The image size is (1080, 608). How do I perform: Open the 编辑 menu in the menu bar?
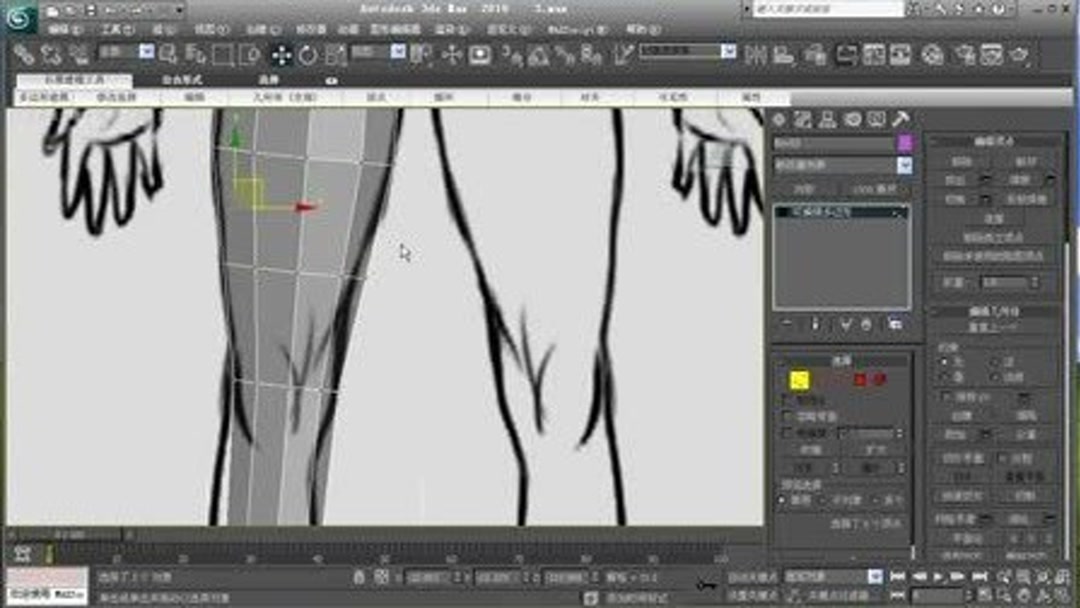(x=60, y=28)
